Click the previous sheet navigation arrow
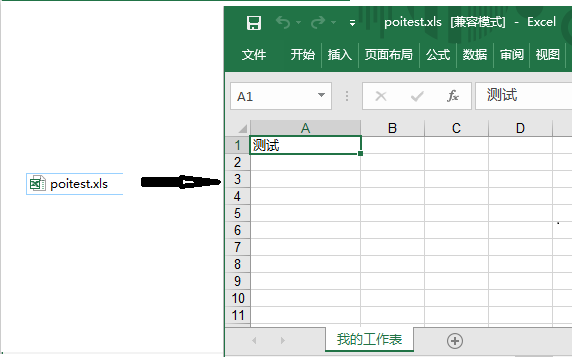The height and width of the screenshot is (361, 574). click(254, 341)
